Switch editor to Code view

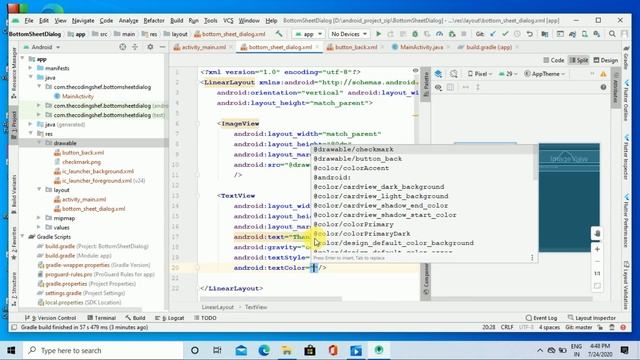pyautogui.click(x=554, y=60)
